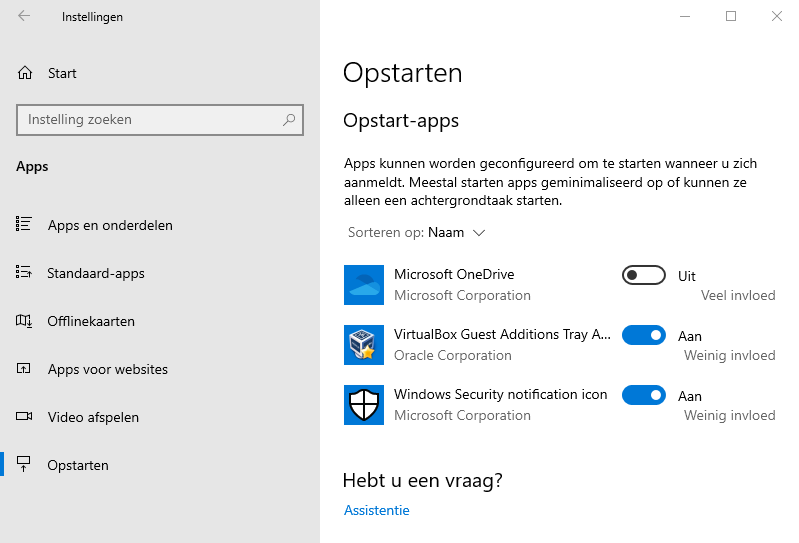Click the Windows Security shield icon
Screen dimensions: 799x543
(363, 405)
